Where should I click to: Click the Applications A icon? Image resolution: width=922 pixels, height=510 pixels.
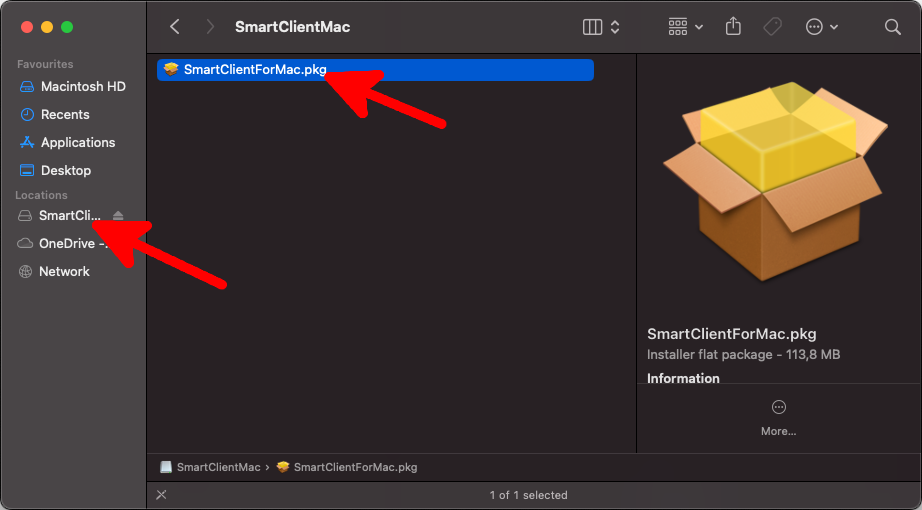(27, 142)
